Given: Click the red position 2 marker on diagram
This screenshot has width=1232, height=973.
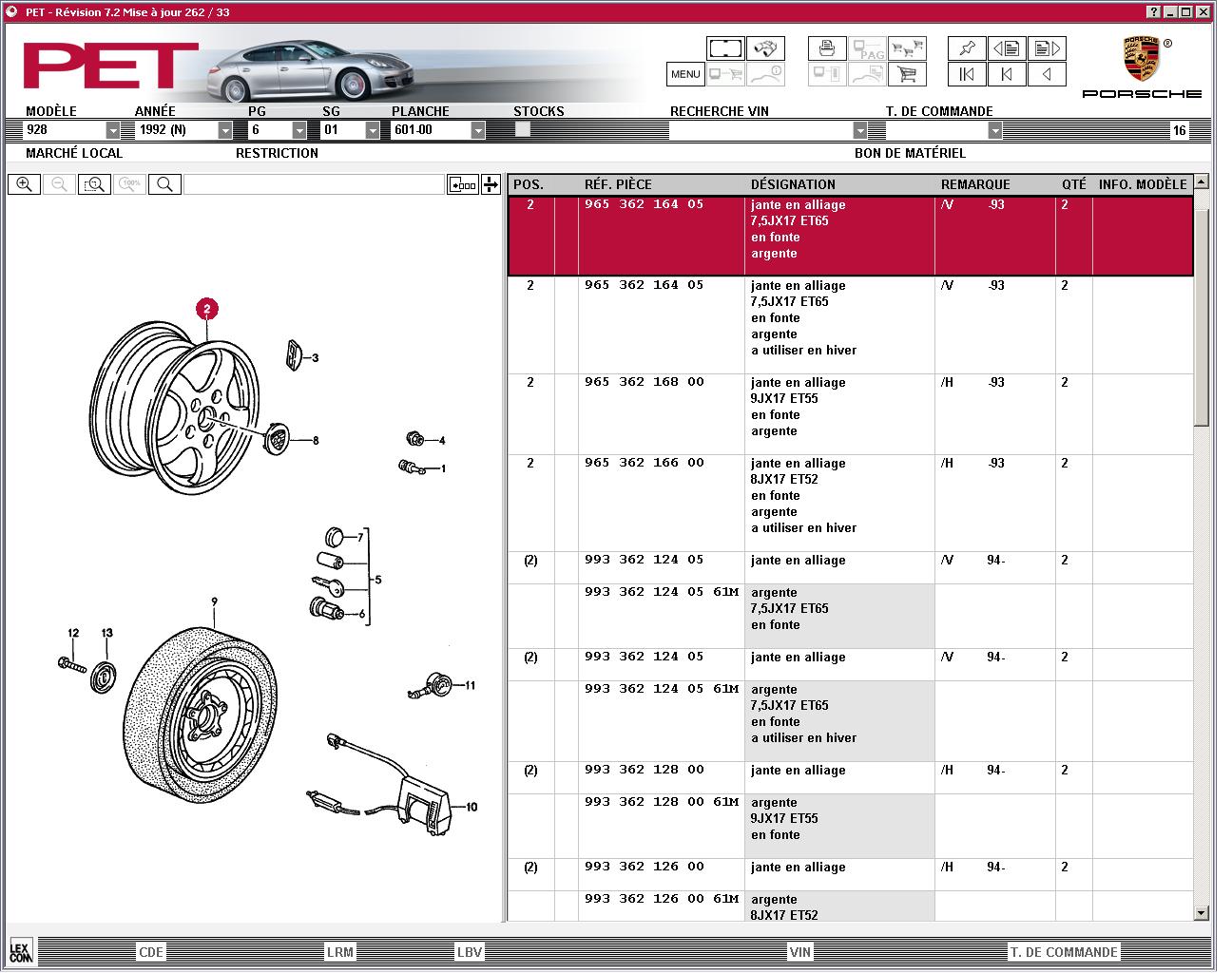Looking at the screenshot, I should 207,308.
